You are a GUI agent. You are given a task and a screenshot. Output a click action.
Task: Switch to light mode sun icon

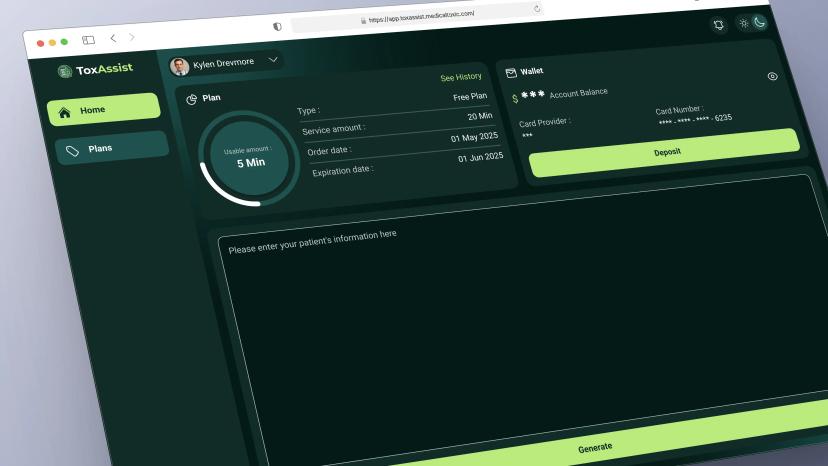(744, 23)
